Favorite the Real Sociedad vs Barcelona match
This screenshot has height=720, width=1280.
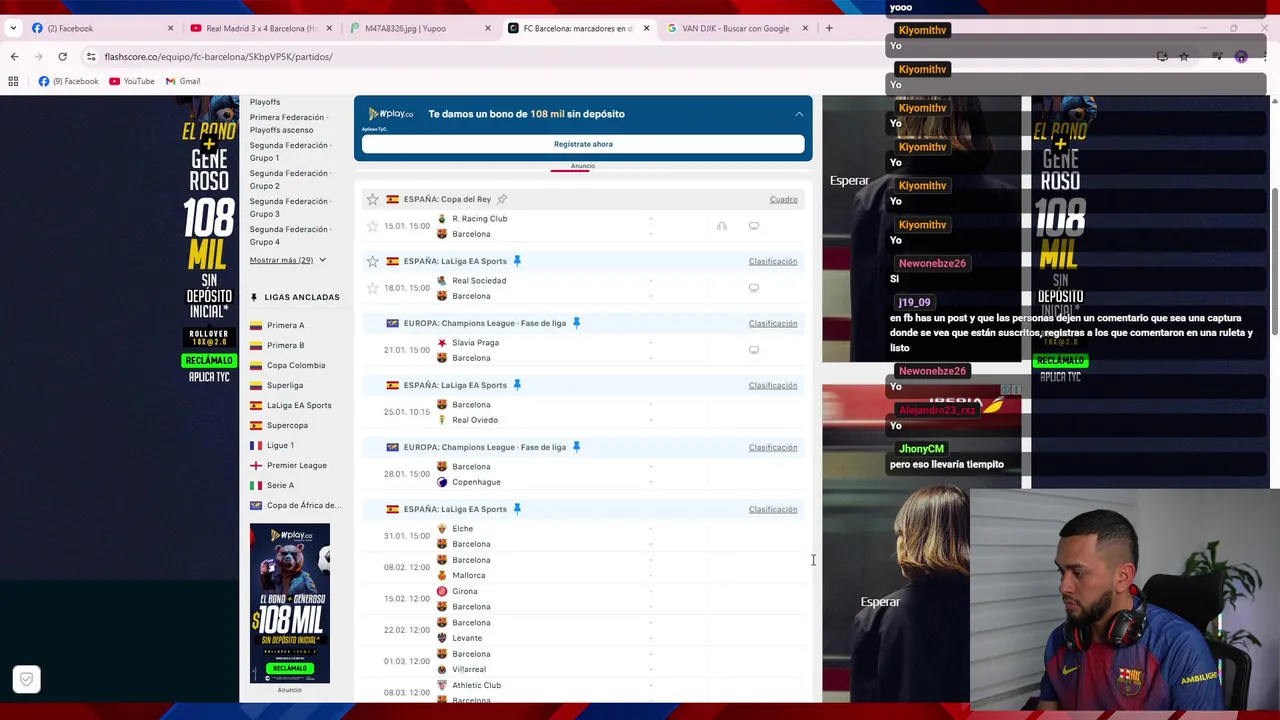[x=373, y=288]
